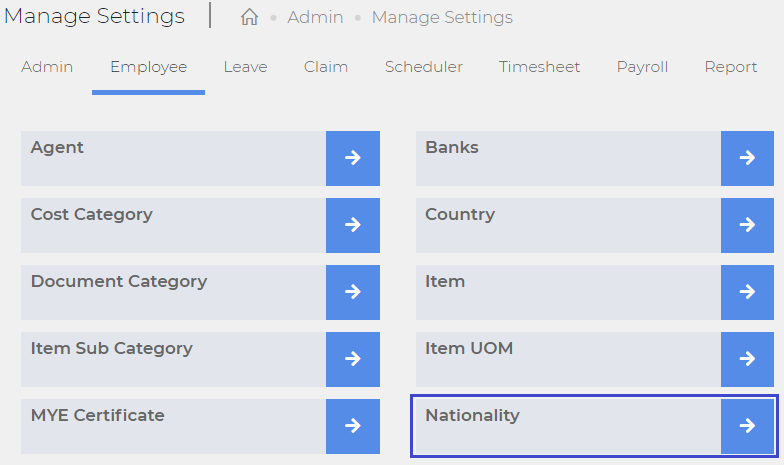Open Nationality arrow button

pos(747,426)
